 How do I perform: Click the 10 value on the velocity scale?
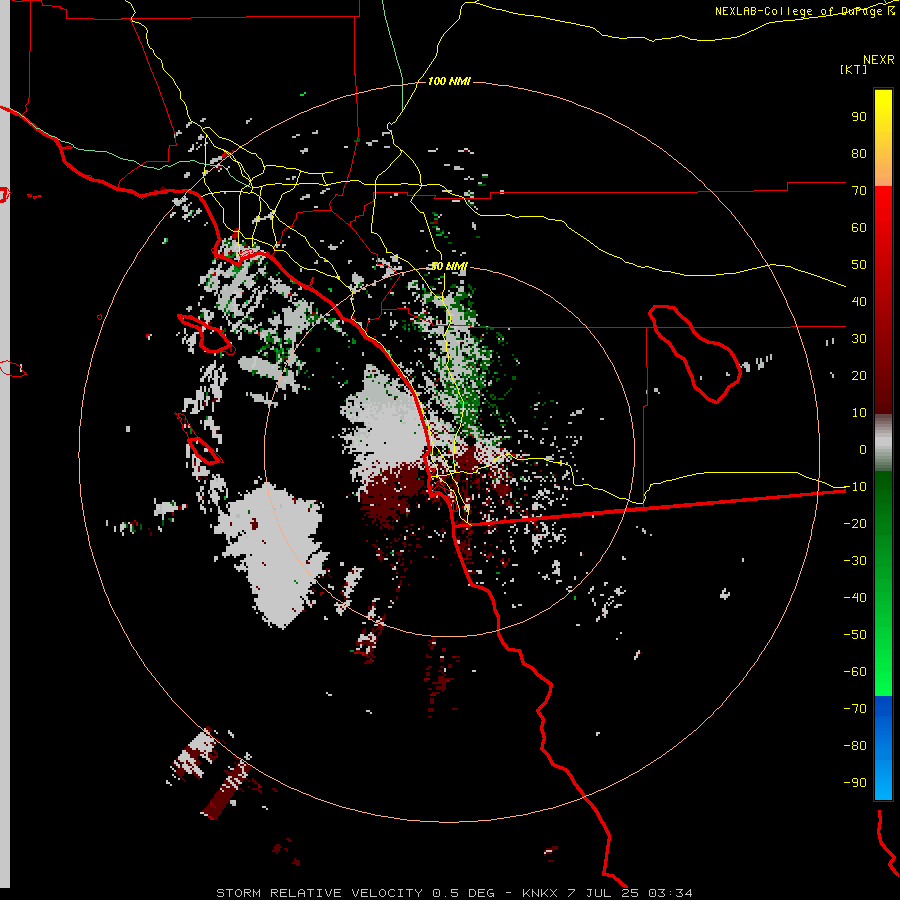point(859,413)
